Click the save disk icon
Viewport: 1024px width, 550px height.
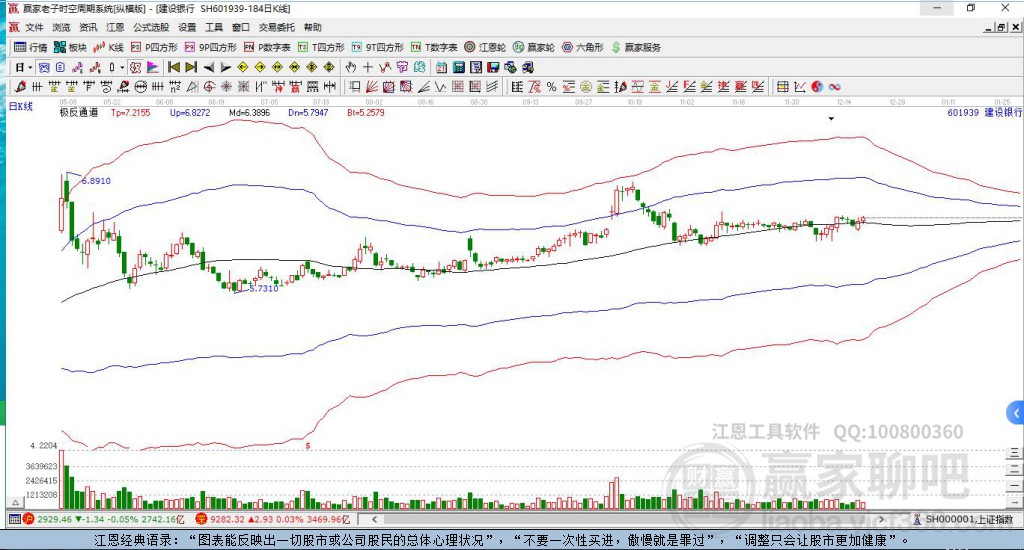point(493,67)
